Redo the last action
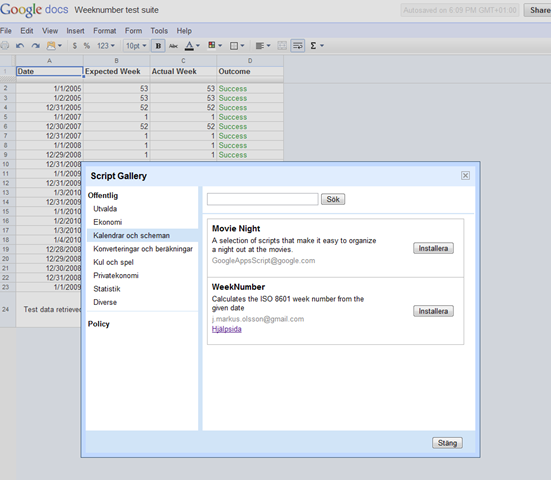The image size is (551, 480). [x=35, y=46]
